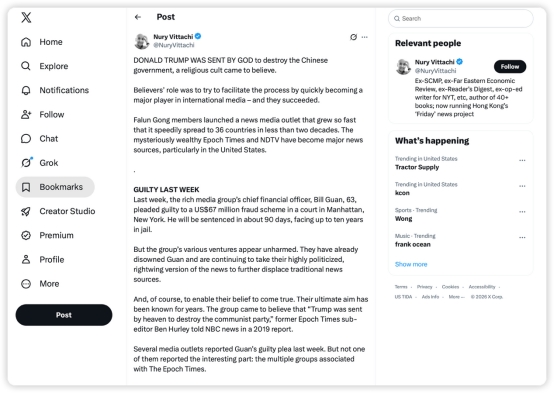Open options for Tractor Supply trend
Screen dimensions: 554x394
click(x=522, y=160)
